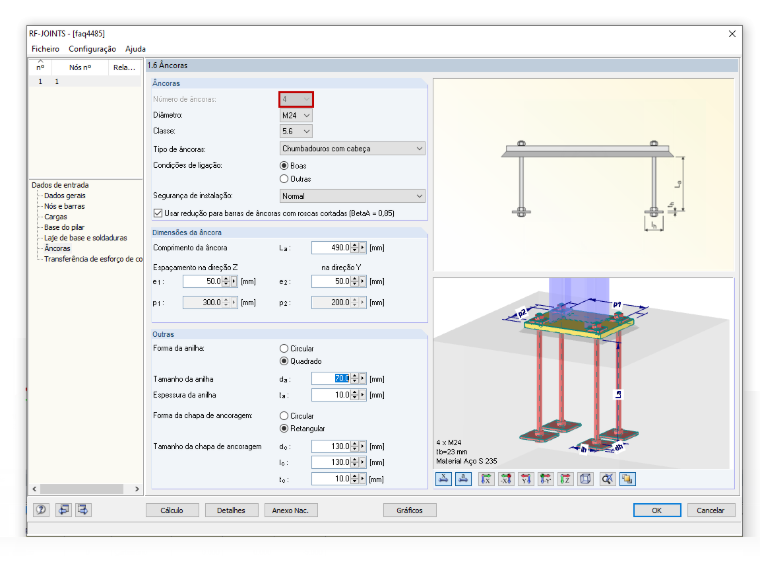Open the Ficheiro menu

(x=45, y=49)
